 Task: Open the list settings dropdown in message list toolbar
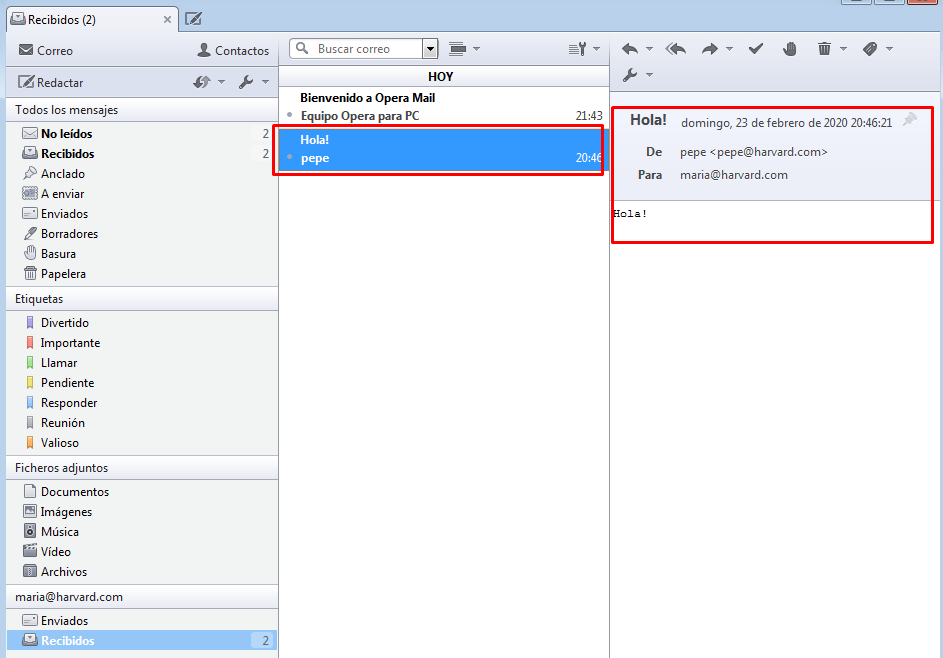[x=583, y=49]
